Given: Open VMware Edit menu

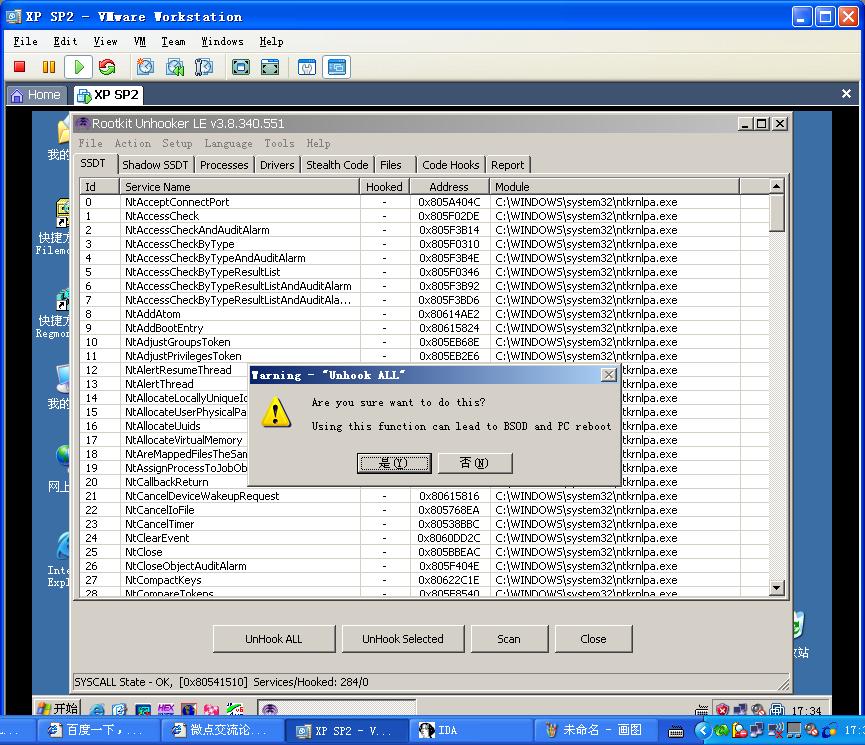Looking at the screenshot, I should point(65,41).
